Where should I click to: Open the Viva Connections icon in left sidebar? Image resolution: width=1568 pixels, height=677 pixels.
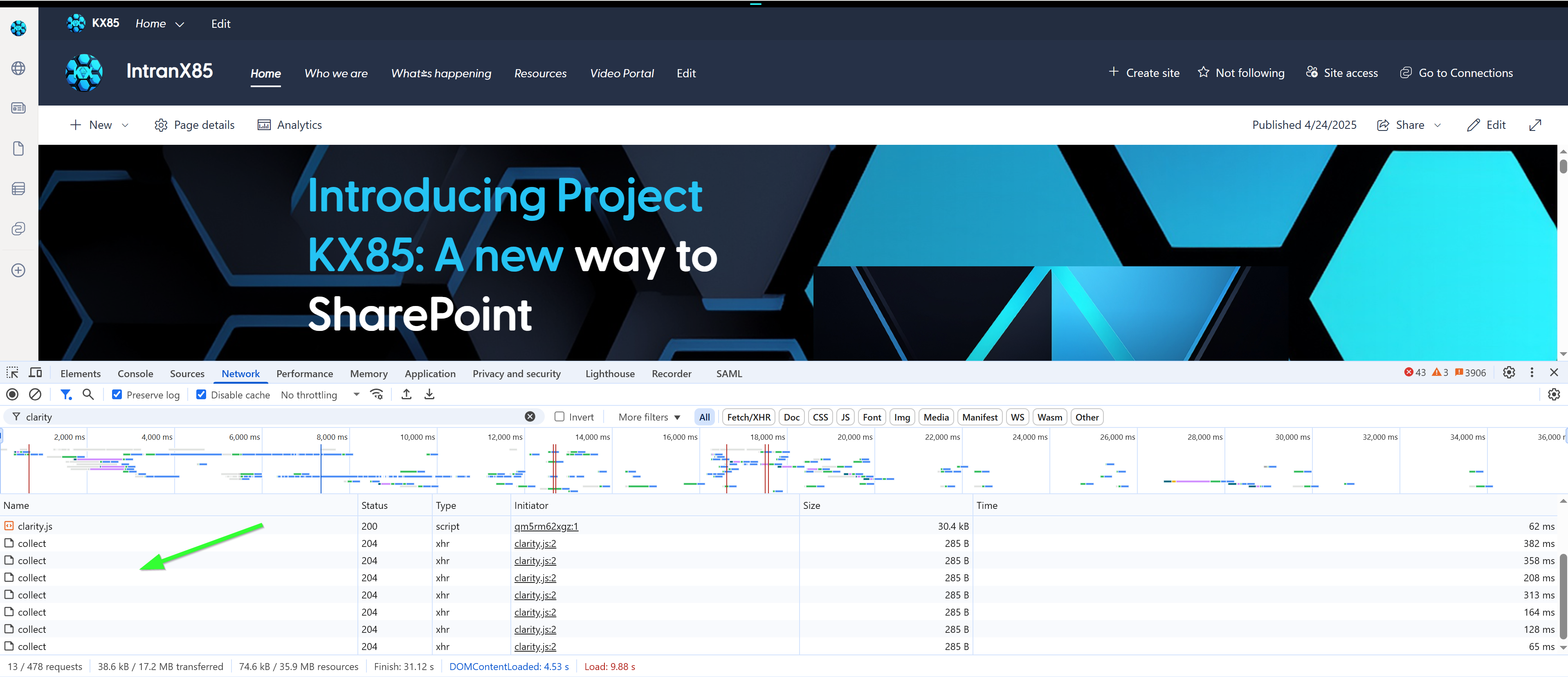18,229
